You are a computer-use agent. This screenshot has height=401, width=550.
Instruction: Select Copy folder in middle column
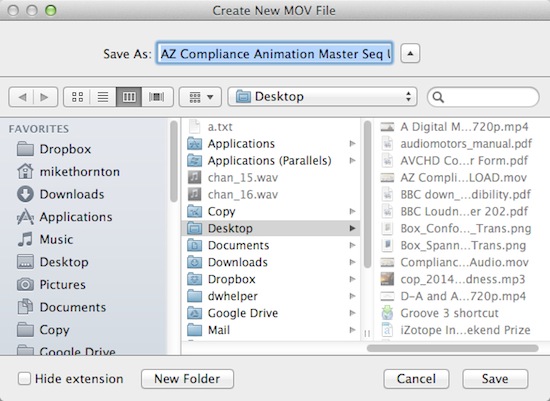click(x=271, y=212)
